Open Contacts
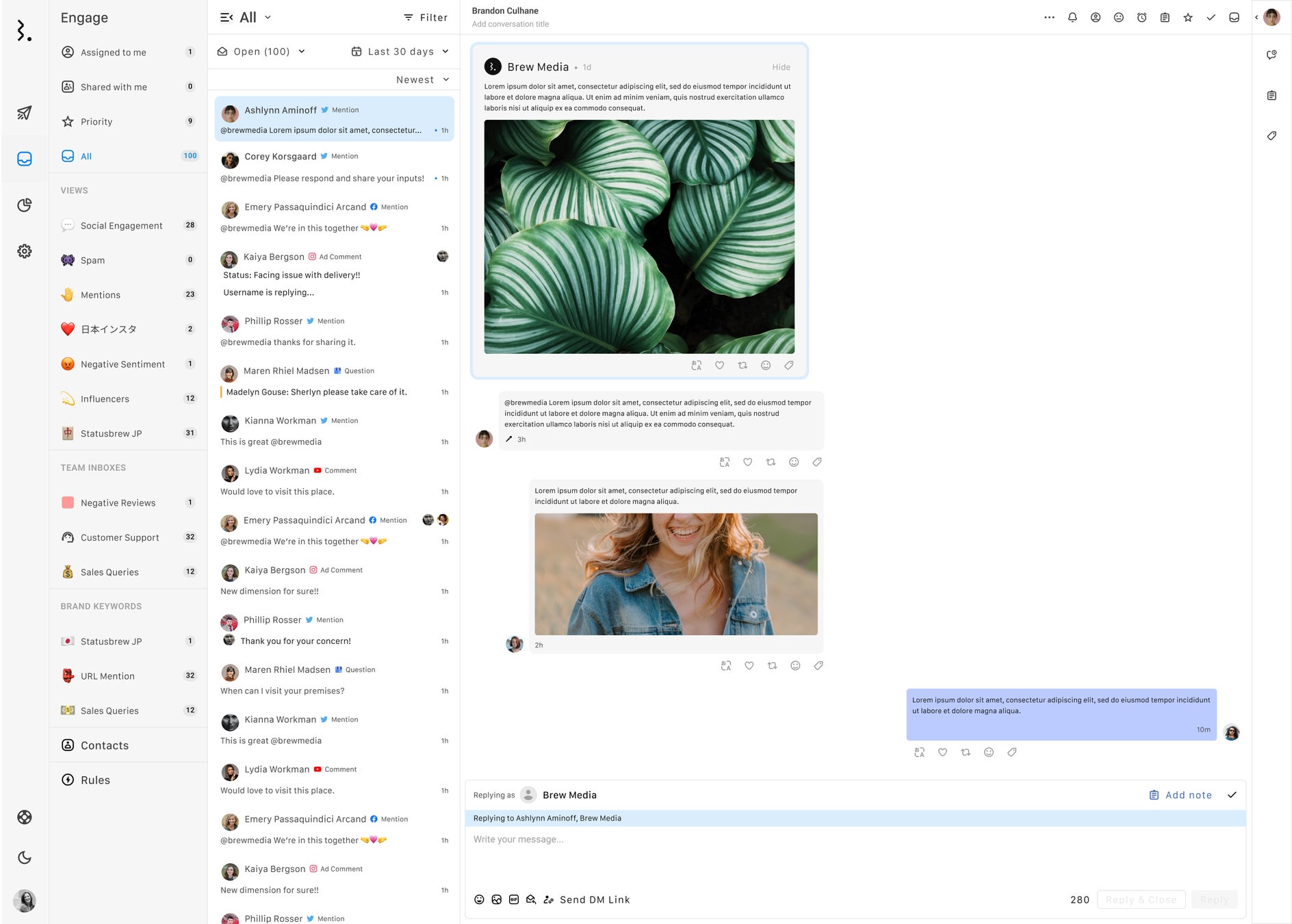This screenshot has height=924, width=1292. tap(128, 745)
